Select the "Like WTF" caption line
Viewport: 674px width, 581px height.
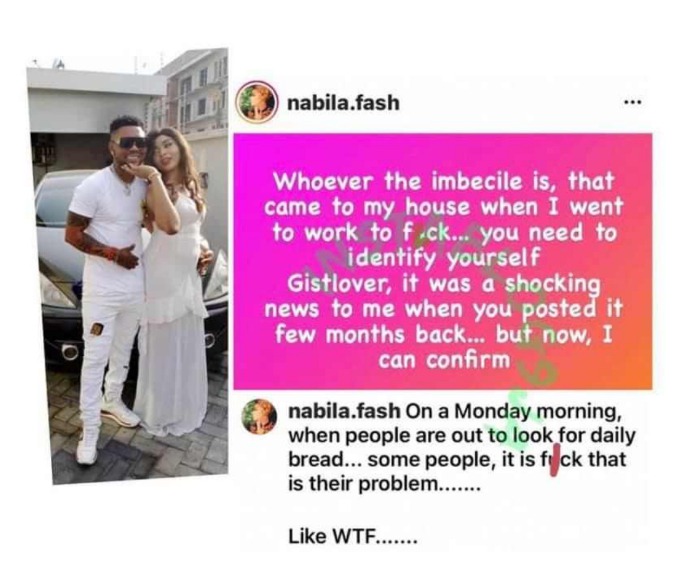[x=352, y=536]
